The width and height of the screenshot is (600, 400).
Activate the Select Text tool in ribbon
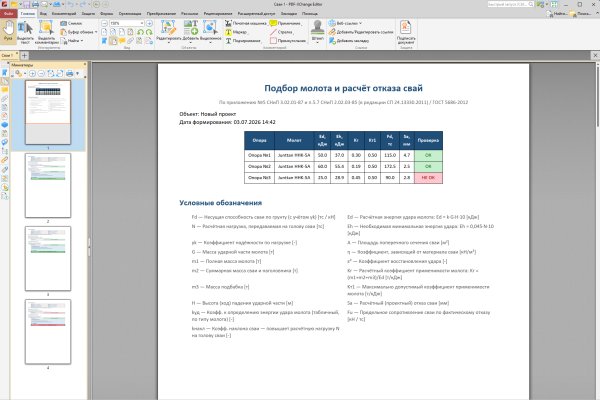point(25,33)
